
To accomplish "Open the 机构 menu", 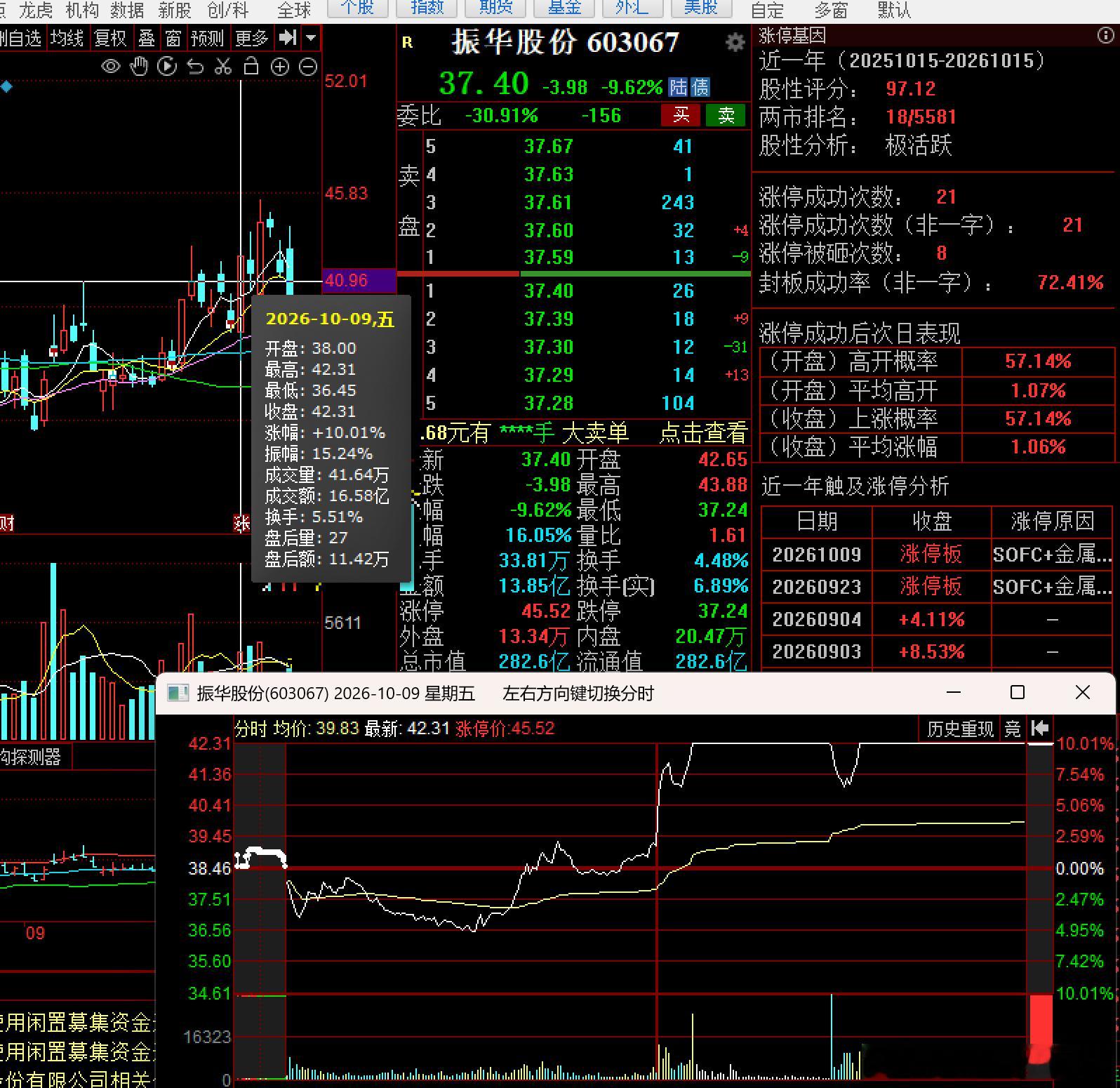I will coord(82,10).
